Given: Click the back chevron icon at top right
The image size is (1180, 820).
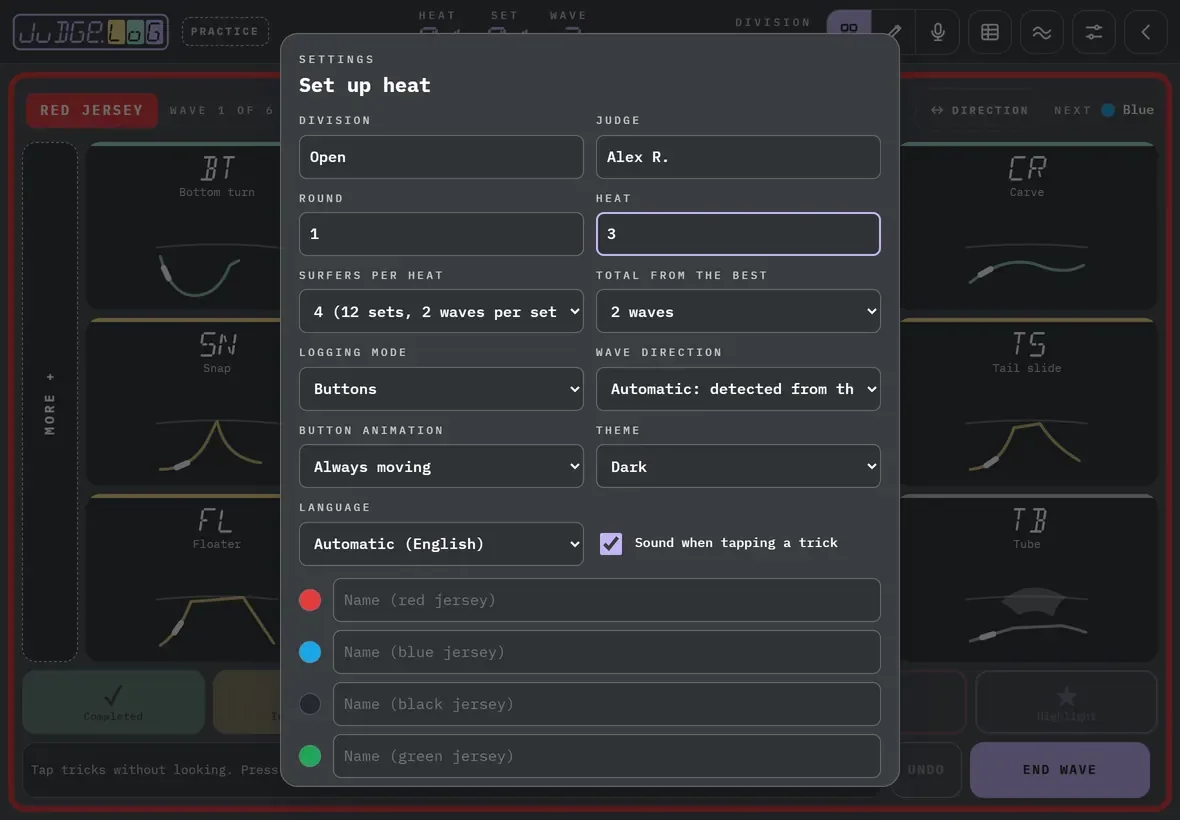Looking at the screenshot, I should point(1145,32).
